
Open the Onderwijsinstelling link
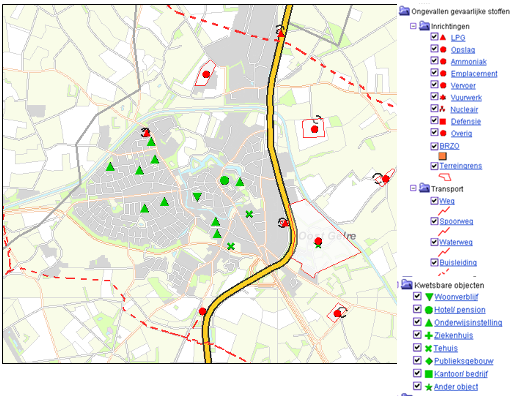click(x=468, y=323)
